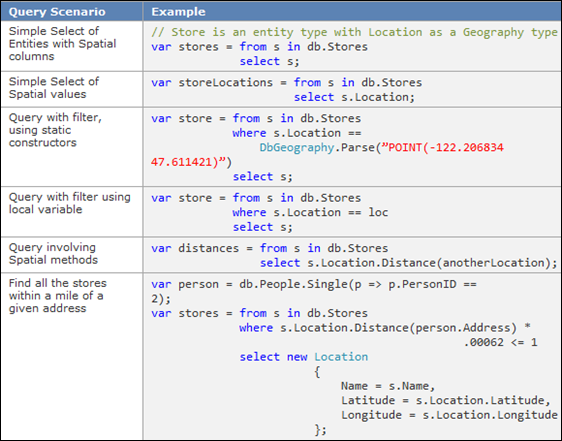Click the closing '};' line
This screenshot has height=441, width=562.
pos(320,430)
